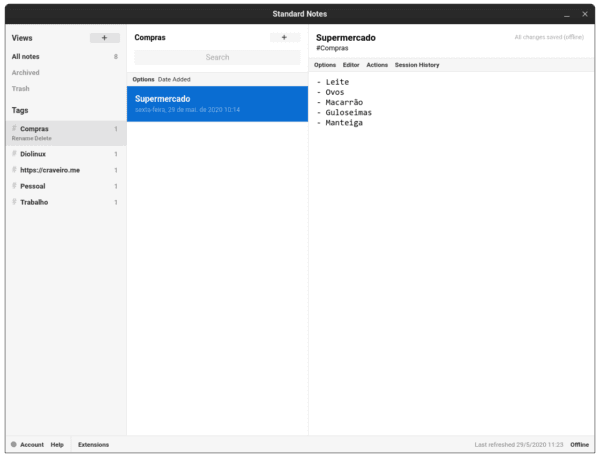Click the Ovos line in note
This screenshot has height=458, width=600.
pos(331,92)
